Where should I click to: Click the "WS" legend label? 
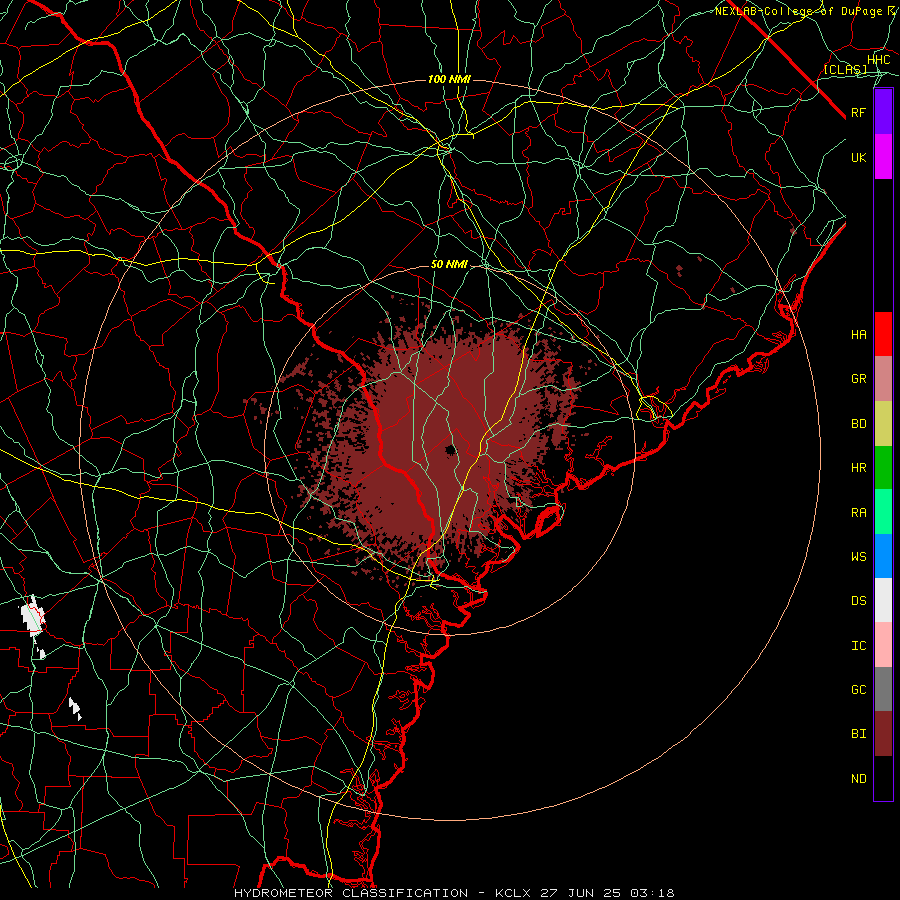pos(859,557)
